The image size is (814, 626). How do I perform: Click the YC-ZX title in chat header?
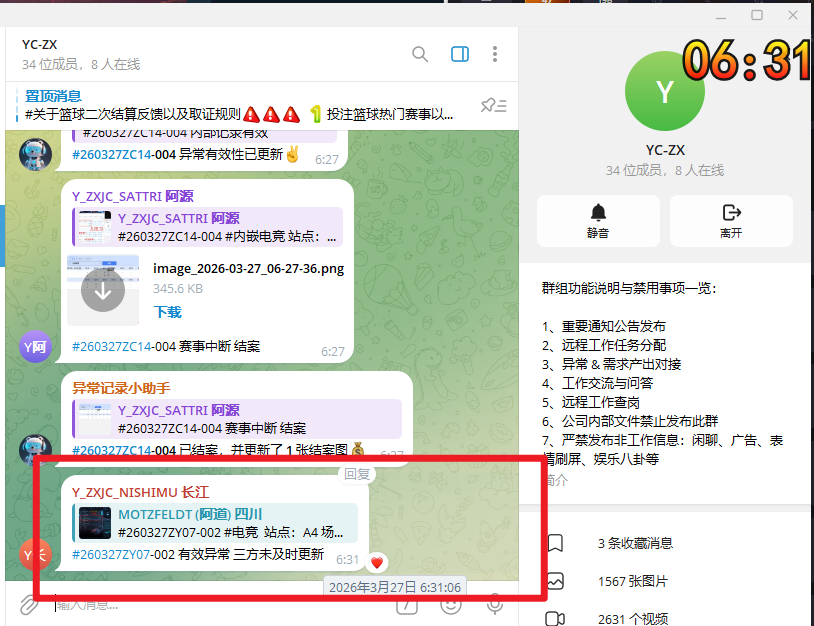point(39,45)
